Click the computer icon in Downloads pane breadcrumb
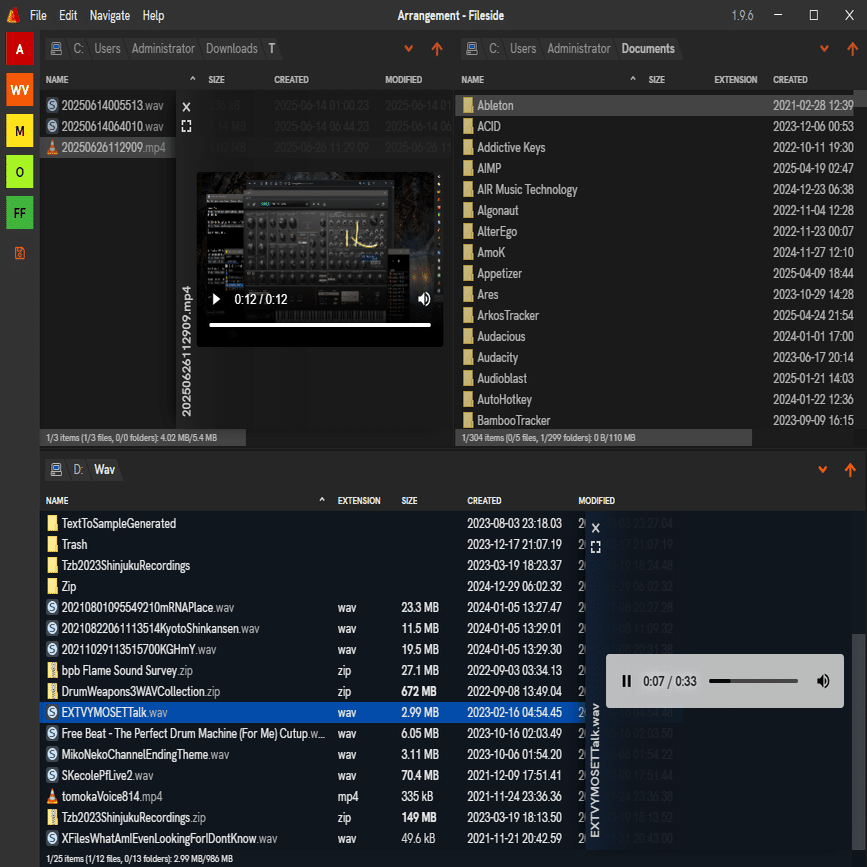 point(56,49)
